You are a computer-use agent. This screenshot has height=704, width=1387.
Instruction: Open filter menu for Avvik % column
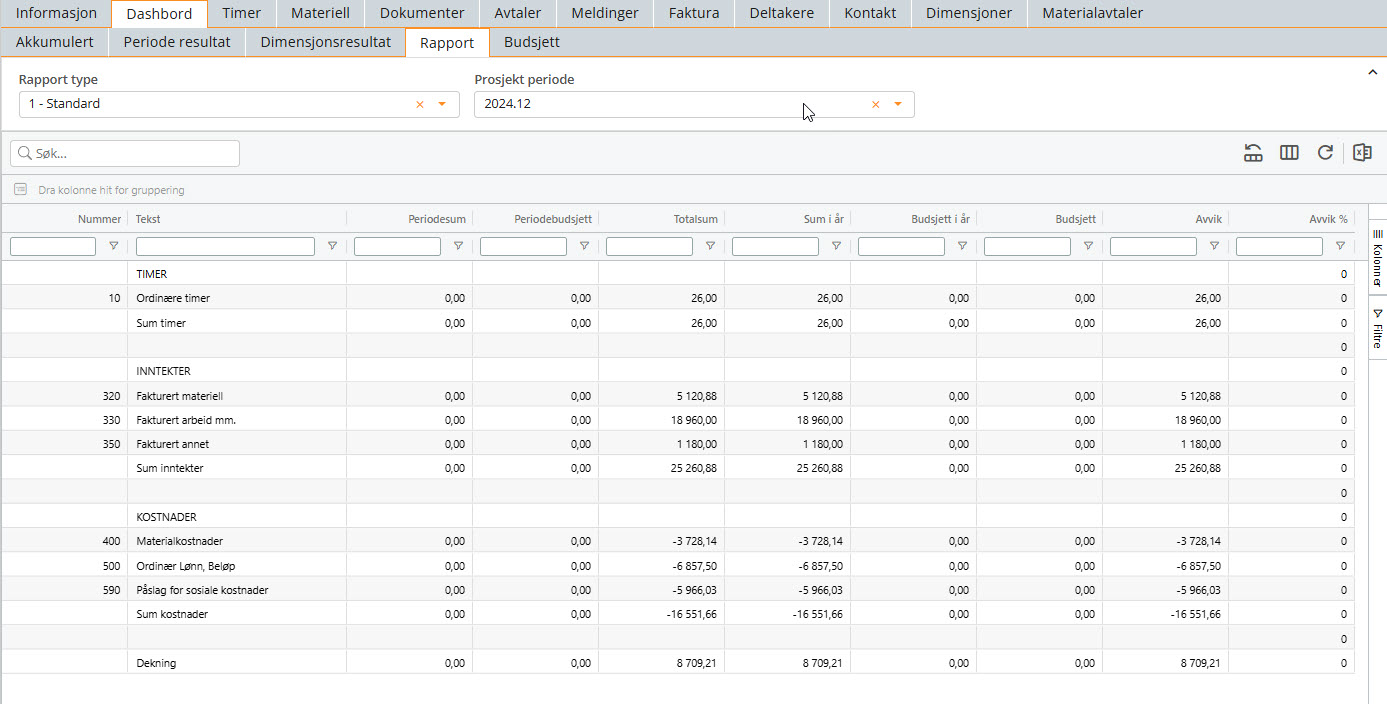pos(1340,246)
